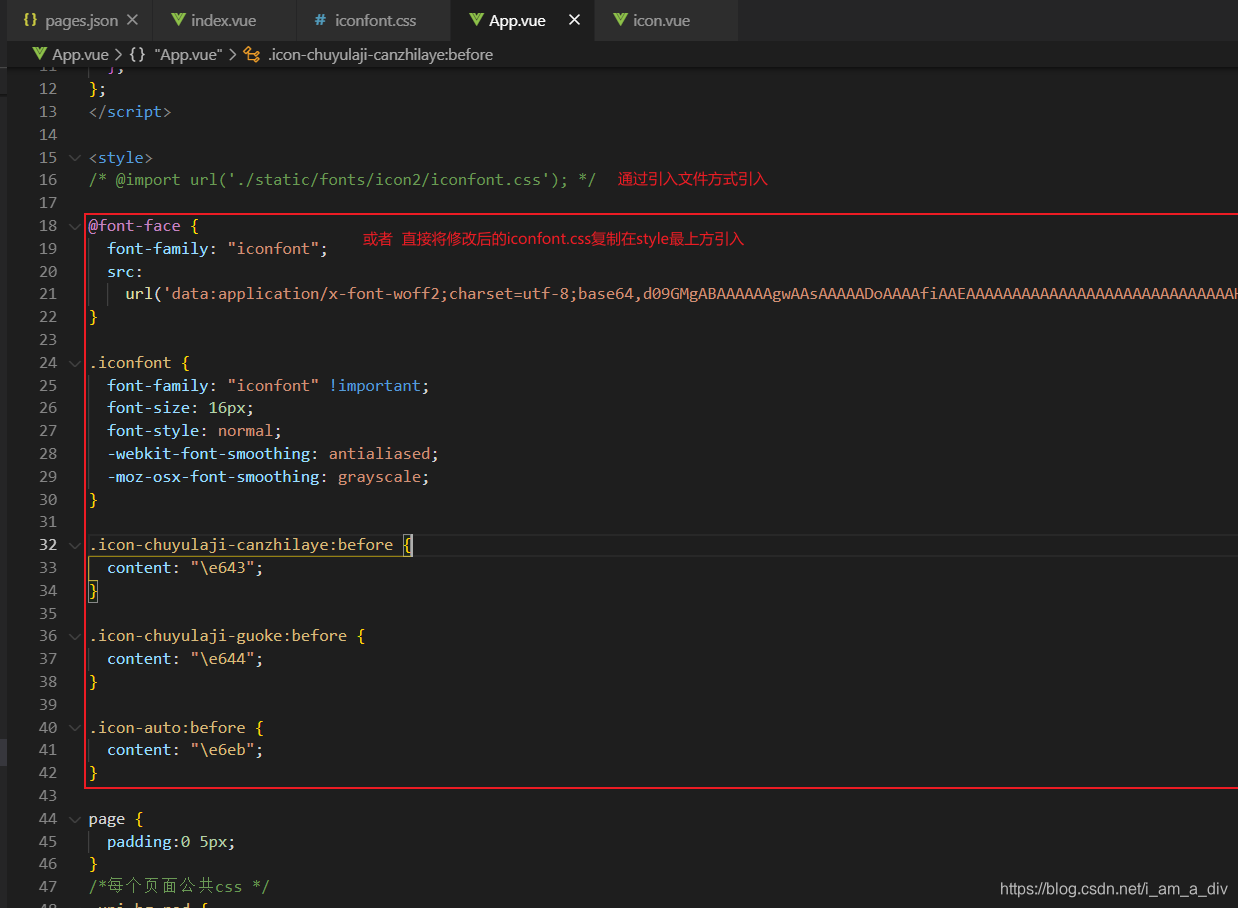The image size is (1238, 908).
Task: Click the CSS selector symbol icon in breadcrumb
Action: point(252,55)
